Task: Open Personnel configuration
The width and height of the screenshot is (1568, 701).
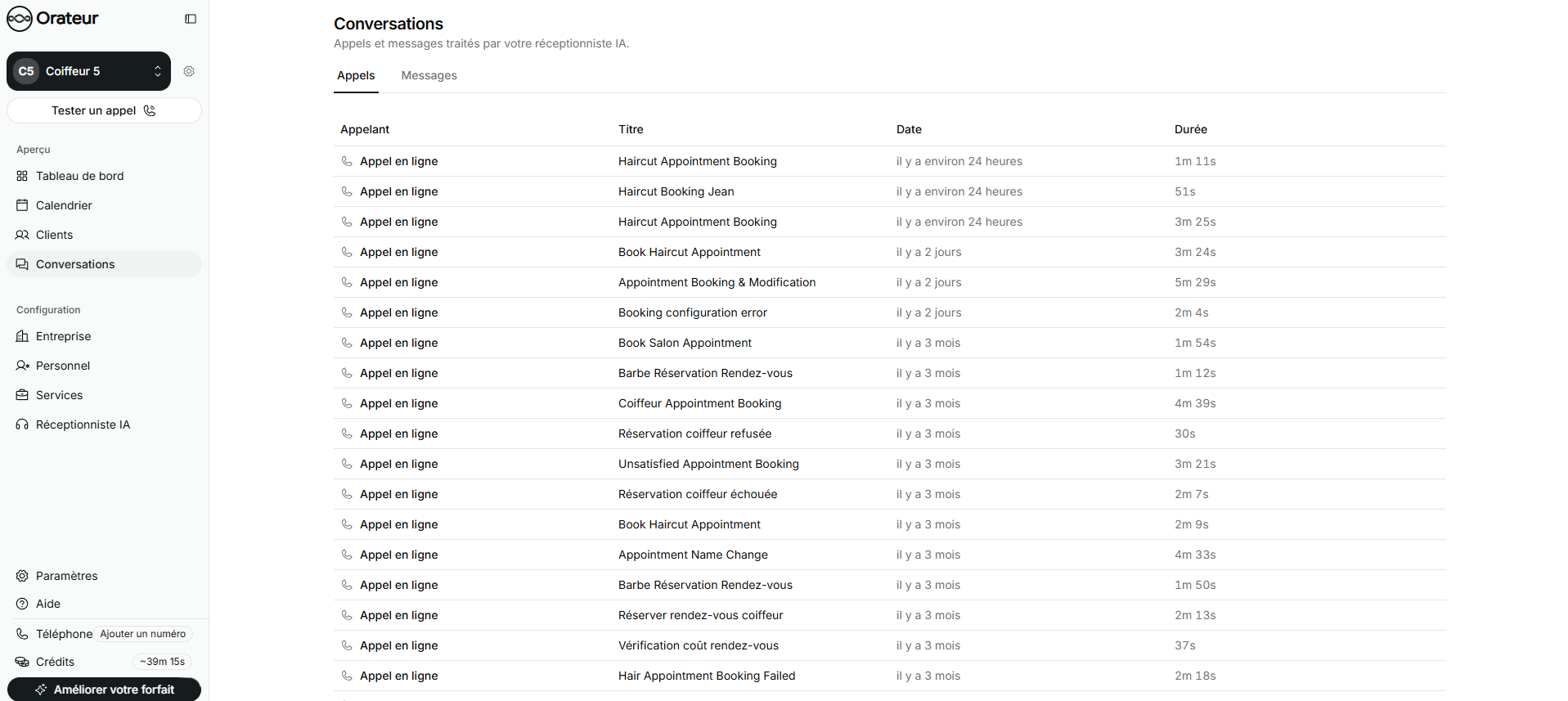Action: (x=104, y=366)
